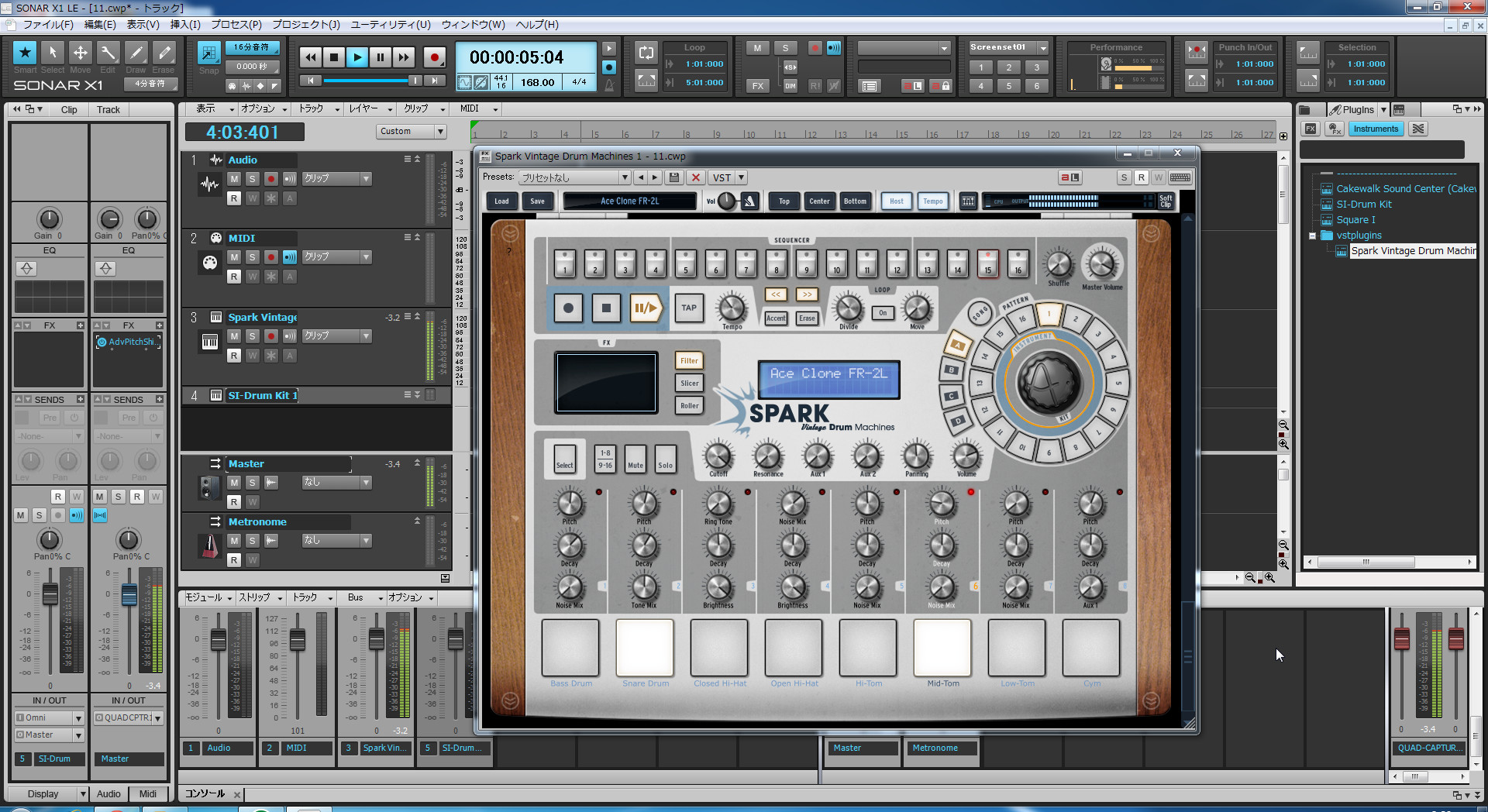Click Spark sequencer stop button
This screenshot has width=1488, height=812.
[606, 308]
